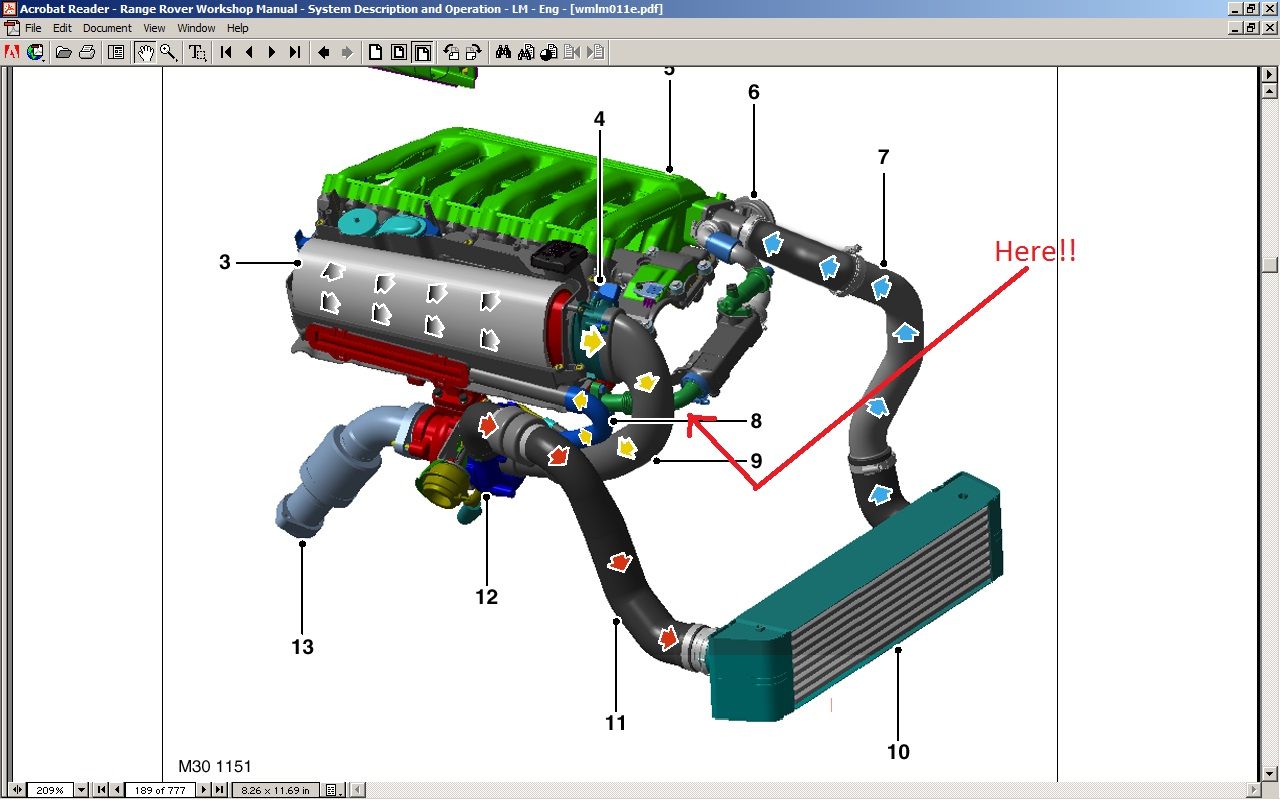Viewport: 1280px width, 800px height.
Task: Click the previous search highlight icon
Action: coord(572,52)
